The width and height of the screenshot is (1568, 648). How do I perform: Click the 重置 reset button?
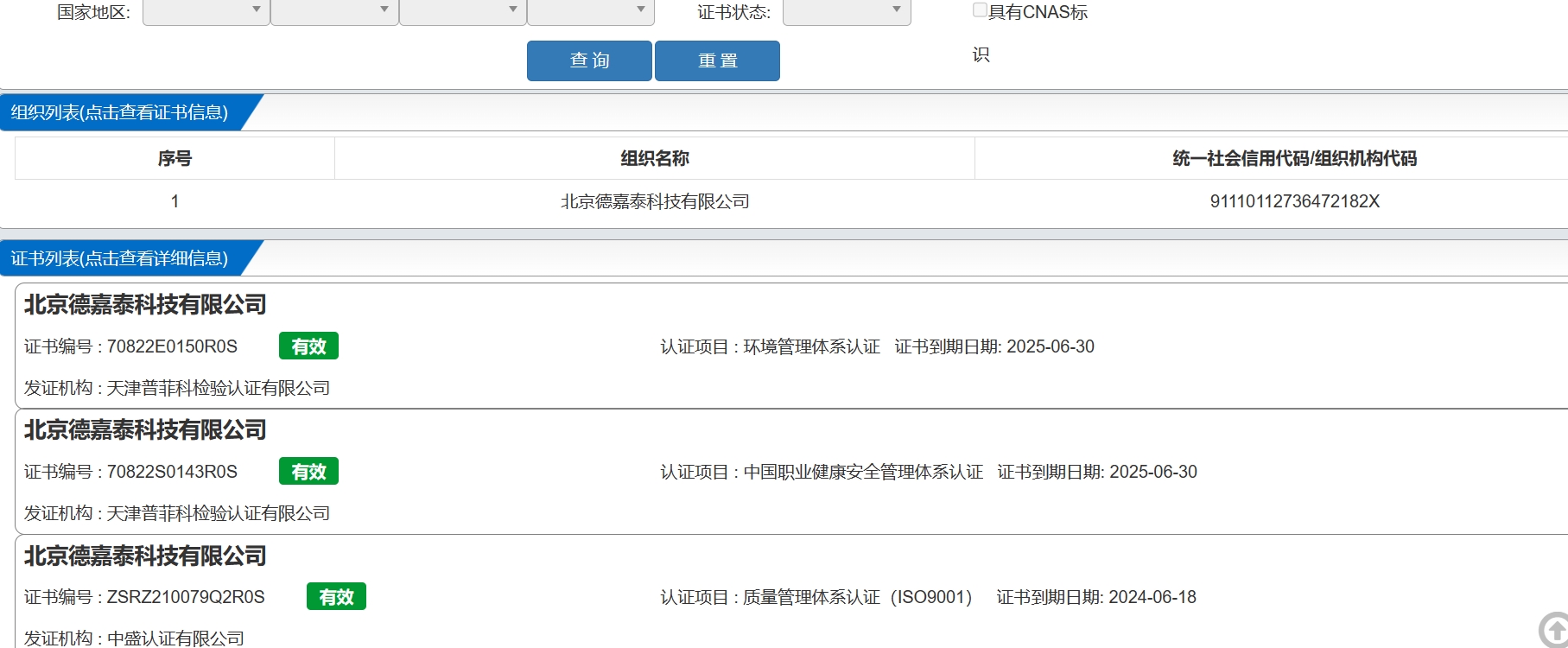[x=717, y=60]
